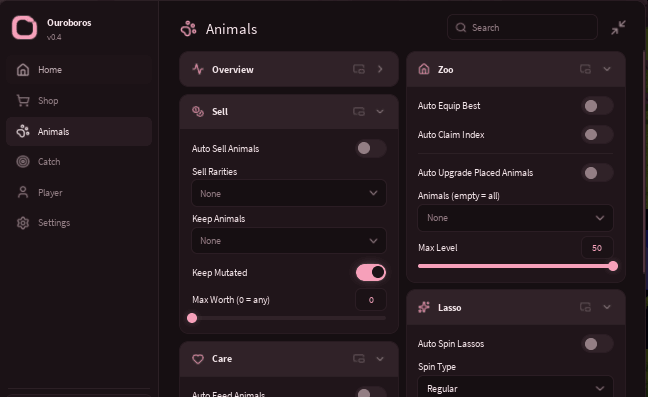Click the Home house icon

point(23,70)
